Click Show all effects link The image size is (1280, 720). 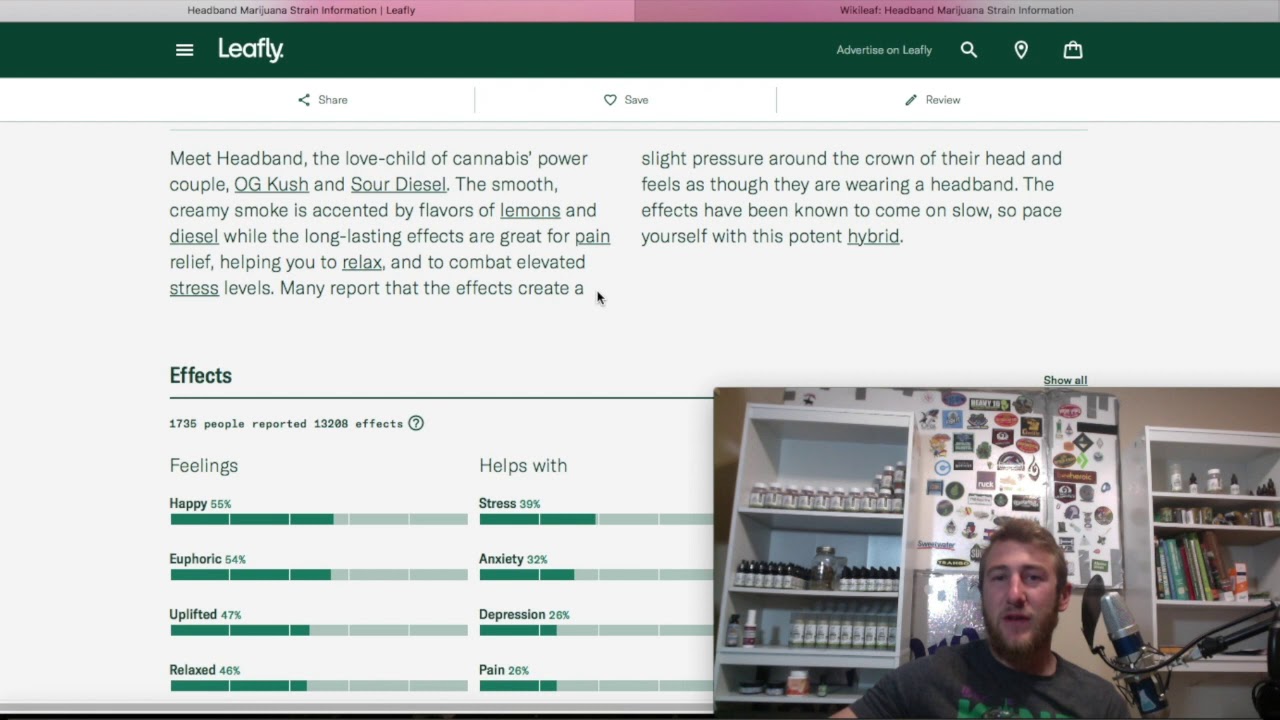tap(1065, 380)
